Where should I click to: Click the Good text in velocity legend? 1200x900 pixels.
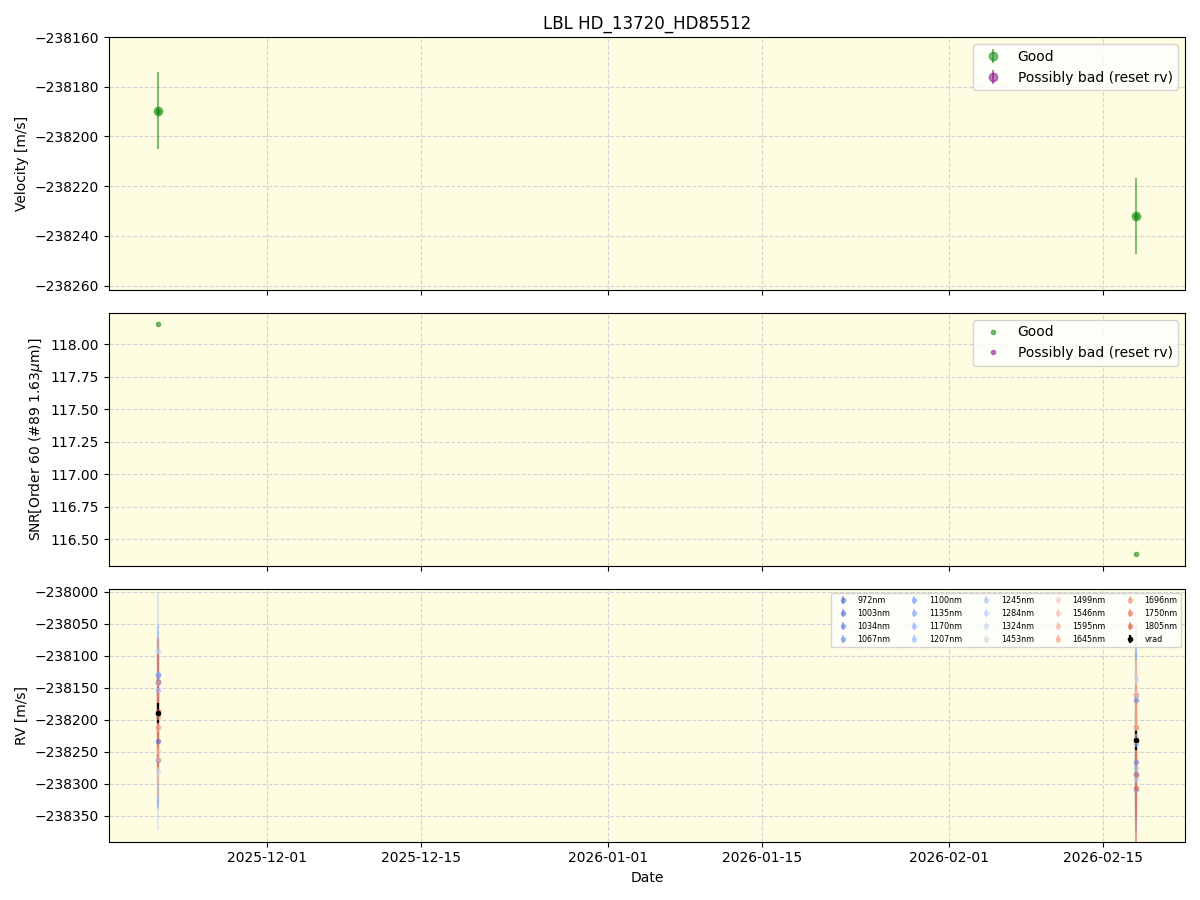(x=1035, y=57)
